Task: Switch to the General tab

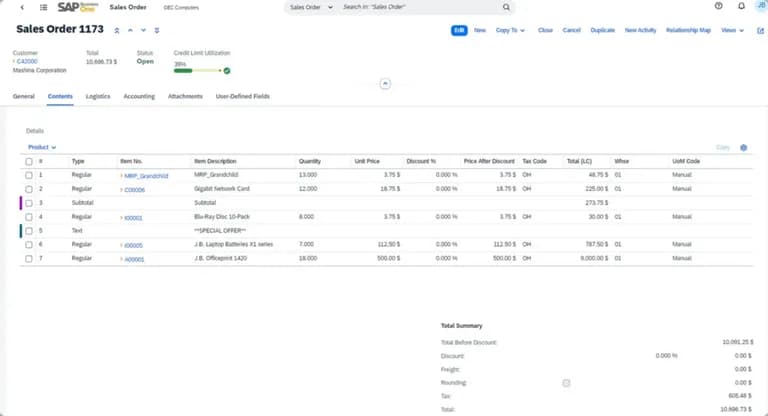Action: [24, 97]
